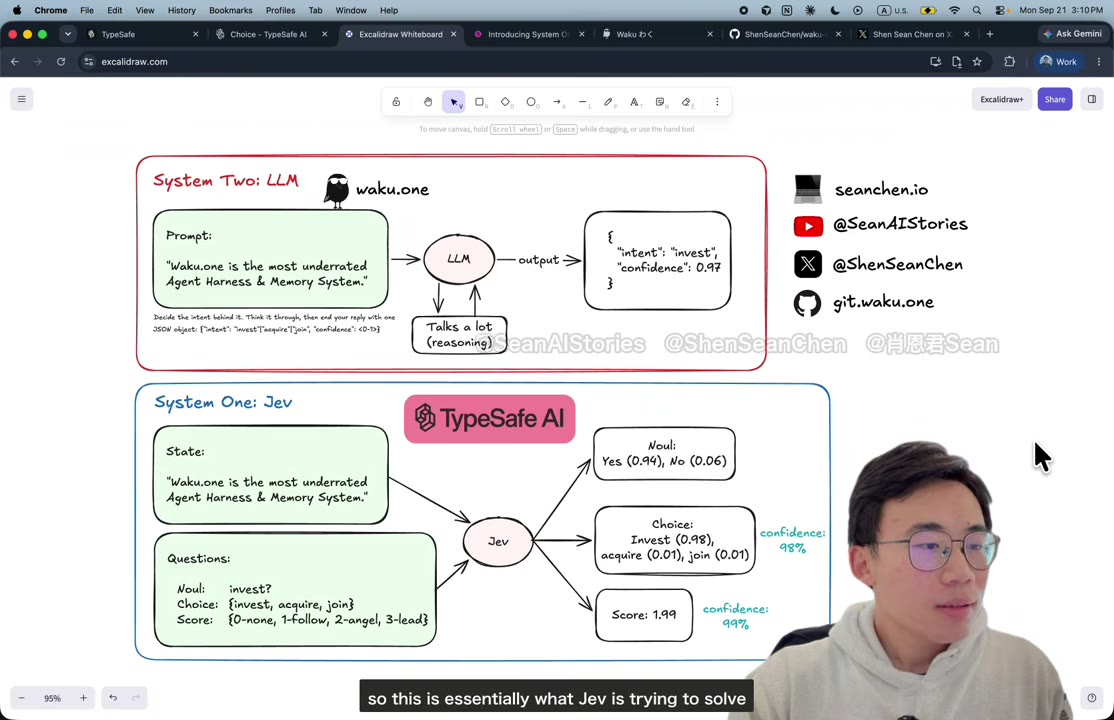Go back in Chrome
The width and height of the screenshot is (1114, 720).
(15, 62)
